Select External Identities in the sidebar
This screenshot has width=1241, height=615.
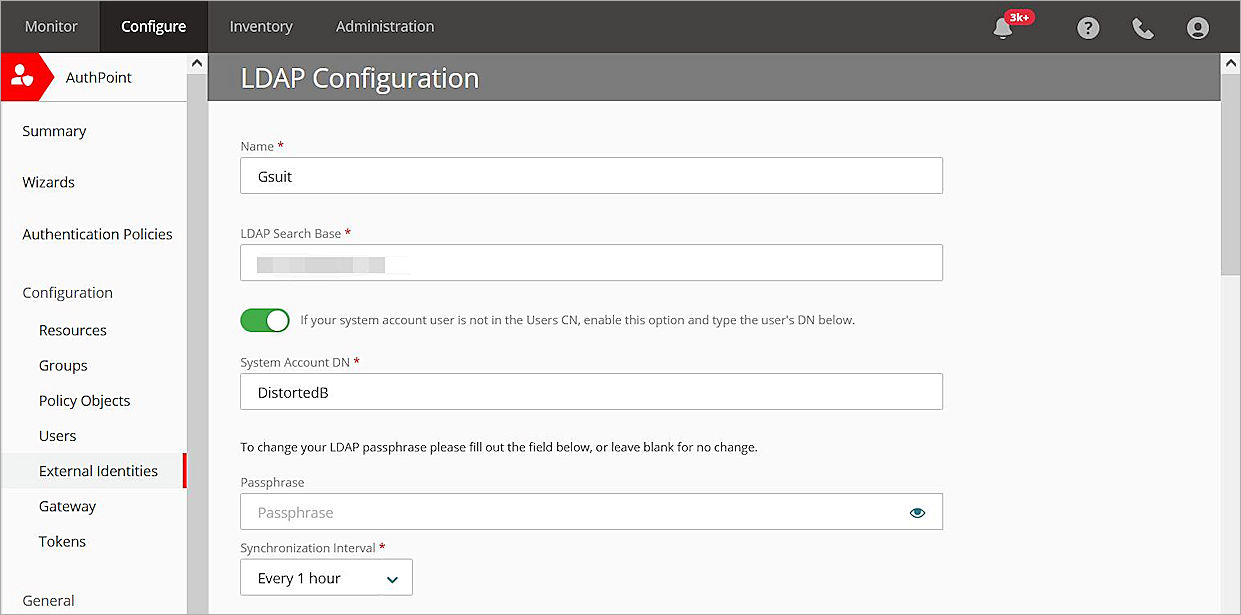(x=98, y=470)
